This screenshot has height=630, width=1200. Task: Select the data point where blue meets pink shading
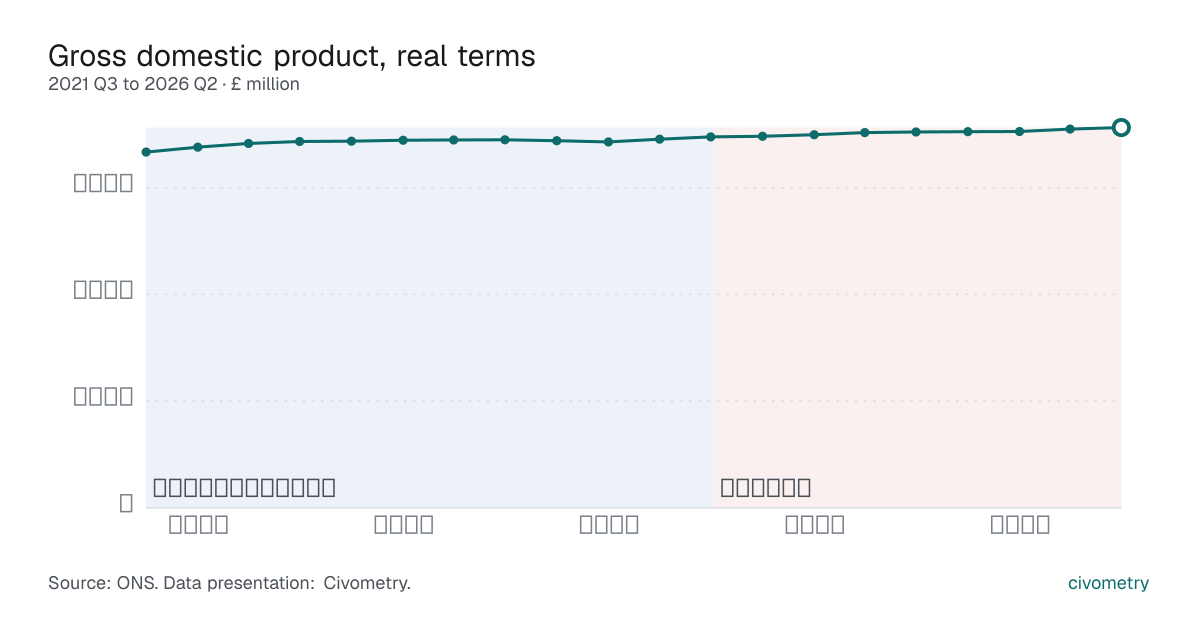pyautogui.click(x=711, y=137)
